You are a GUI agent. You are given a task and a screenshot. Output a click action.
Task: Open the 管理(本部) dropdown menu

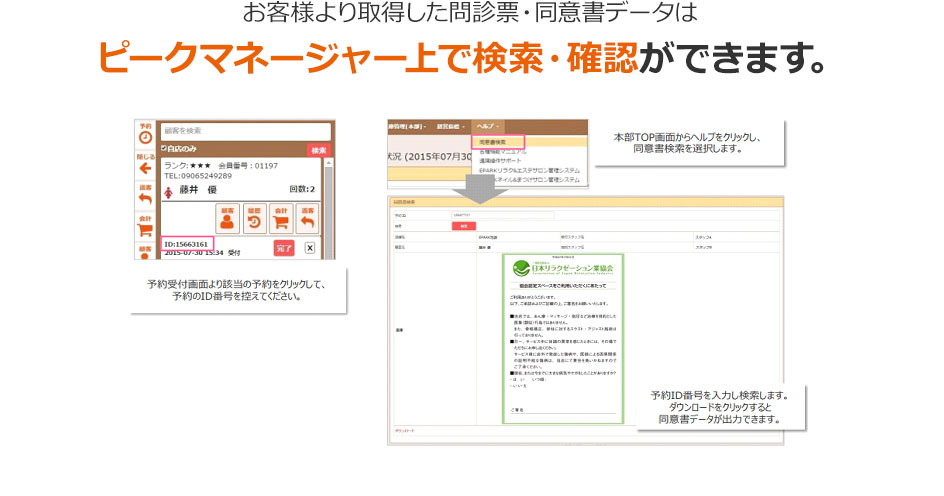point(408,126)
